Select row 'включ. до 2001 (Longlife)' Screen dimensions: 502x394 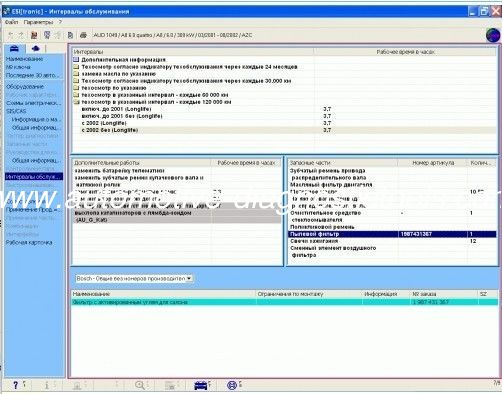(283, 109)
